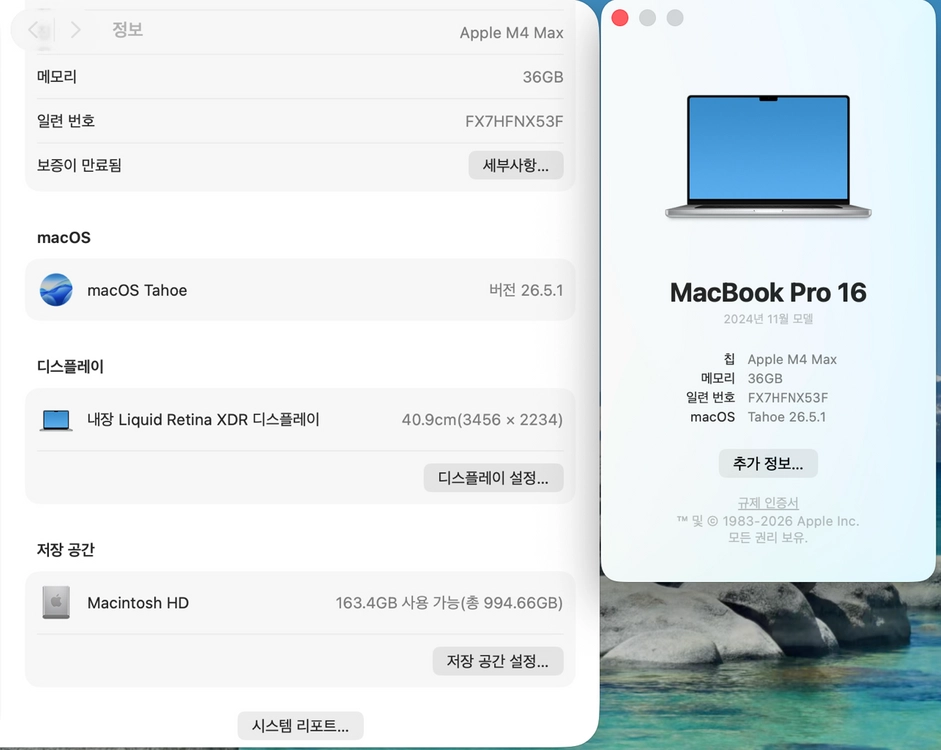Click Tahoe 26.5.1 in About window
941x750 pixels.
coord(787,417)
